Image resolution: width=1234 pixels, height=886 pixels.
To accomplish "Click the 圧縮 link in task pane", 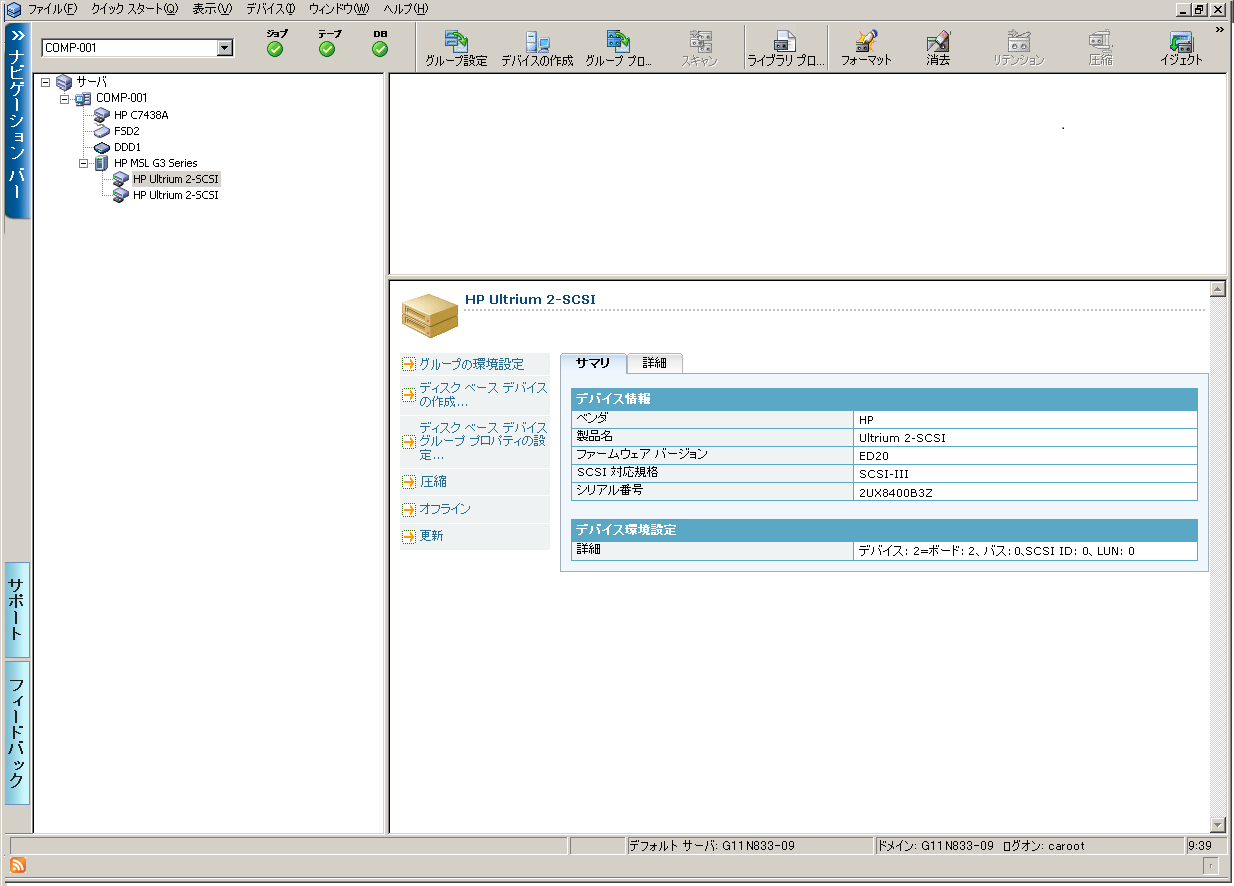I will (433, 482).
